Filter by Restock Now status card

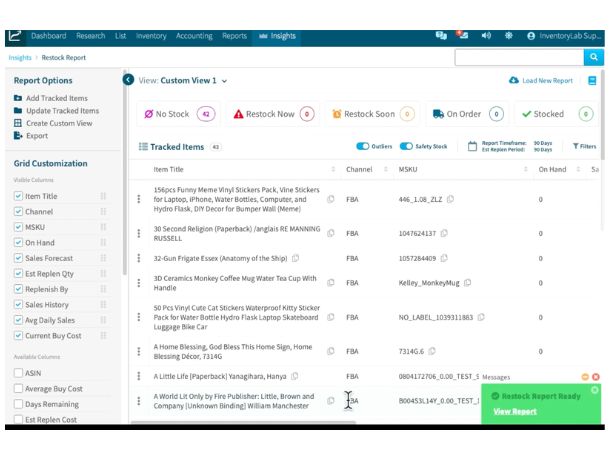[273, 114]
